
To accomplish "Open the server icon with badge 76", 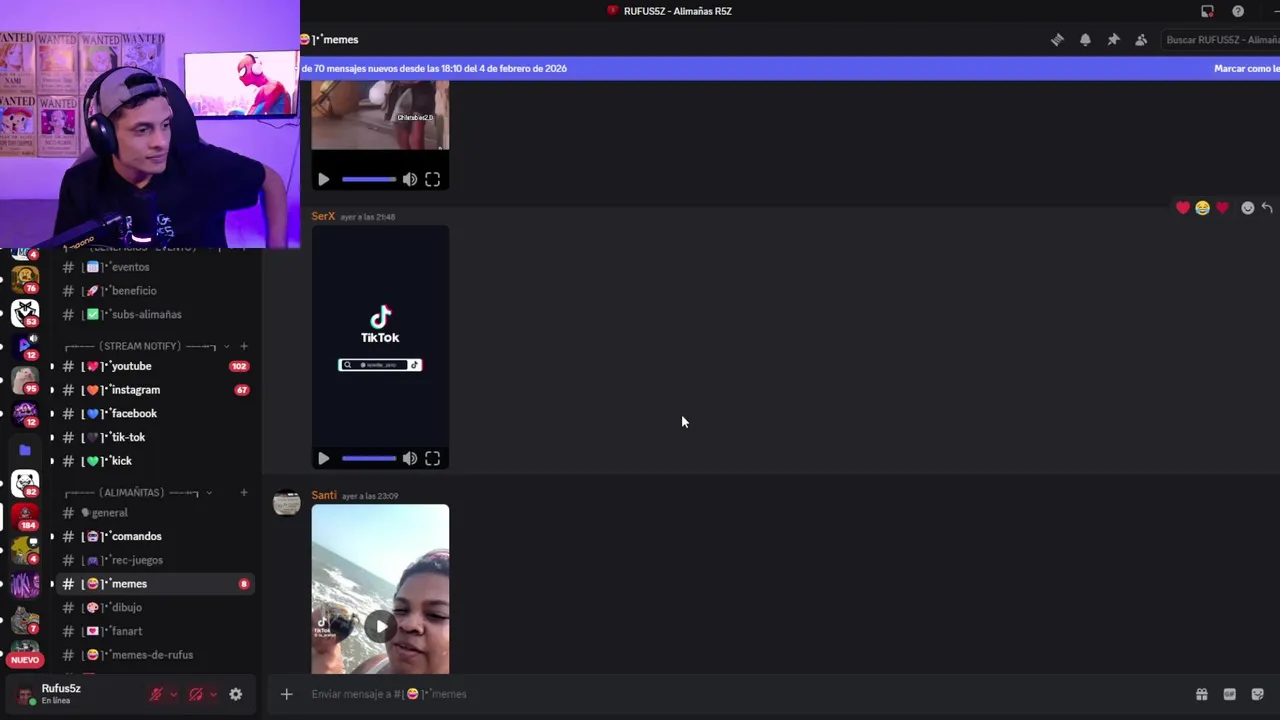I will 25,279.
